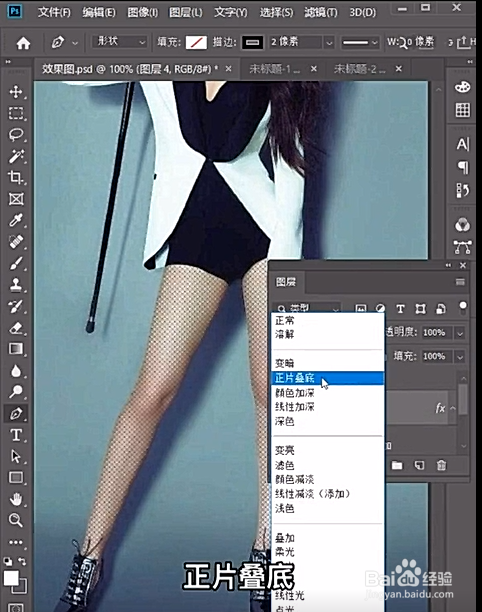This screenshot has height=612, width=482.
Task: Select the Crop tool
Action: click(16, 178)
